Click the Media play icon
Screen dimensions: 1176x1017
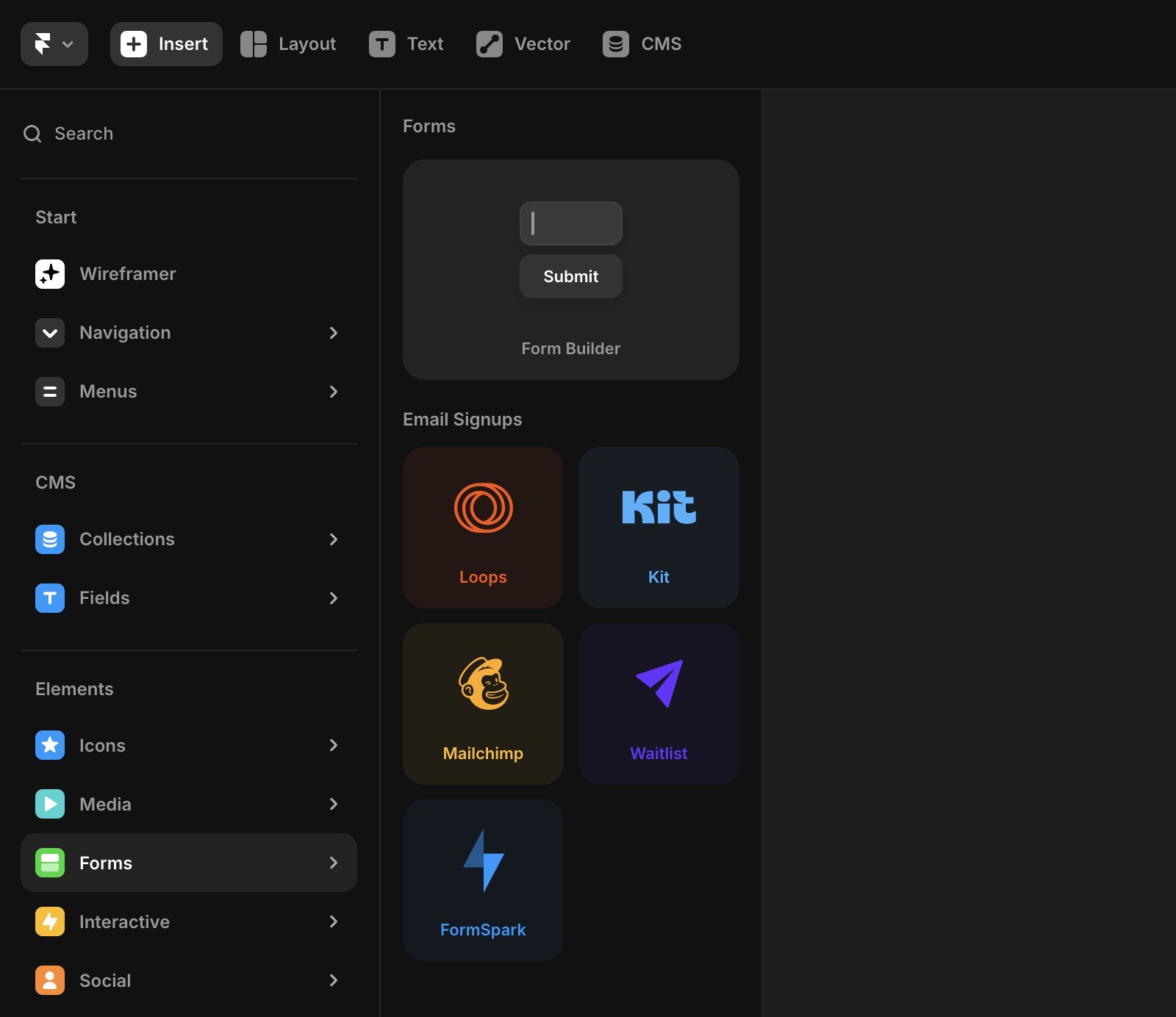(x=50, y=804)
